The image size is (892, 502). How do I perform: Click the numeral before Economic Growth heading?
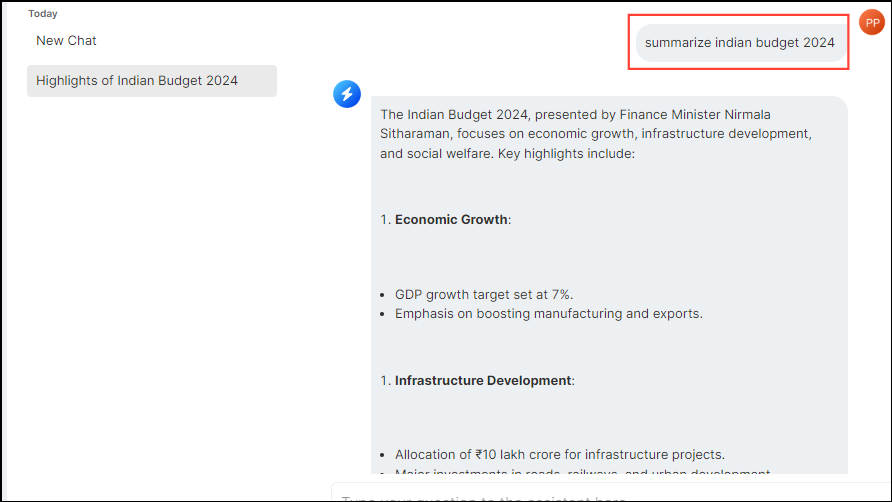(x=384, y=220)
